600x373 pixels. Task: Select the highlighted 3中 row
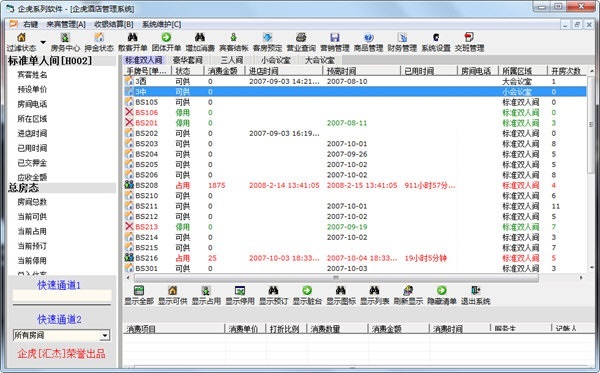coord(355,92)
